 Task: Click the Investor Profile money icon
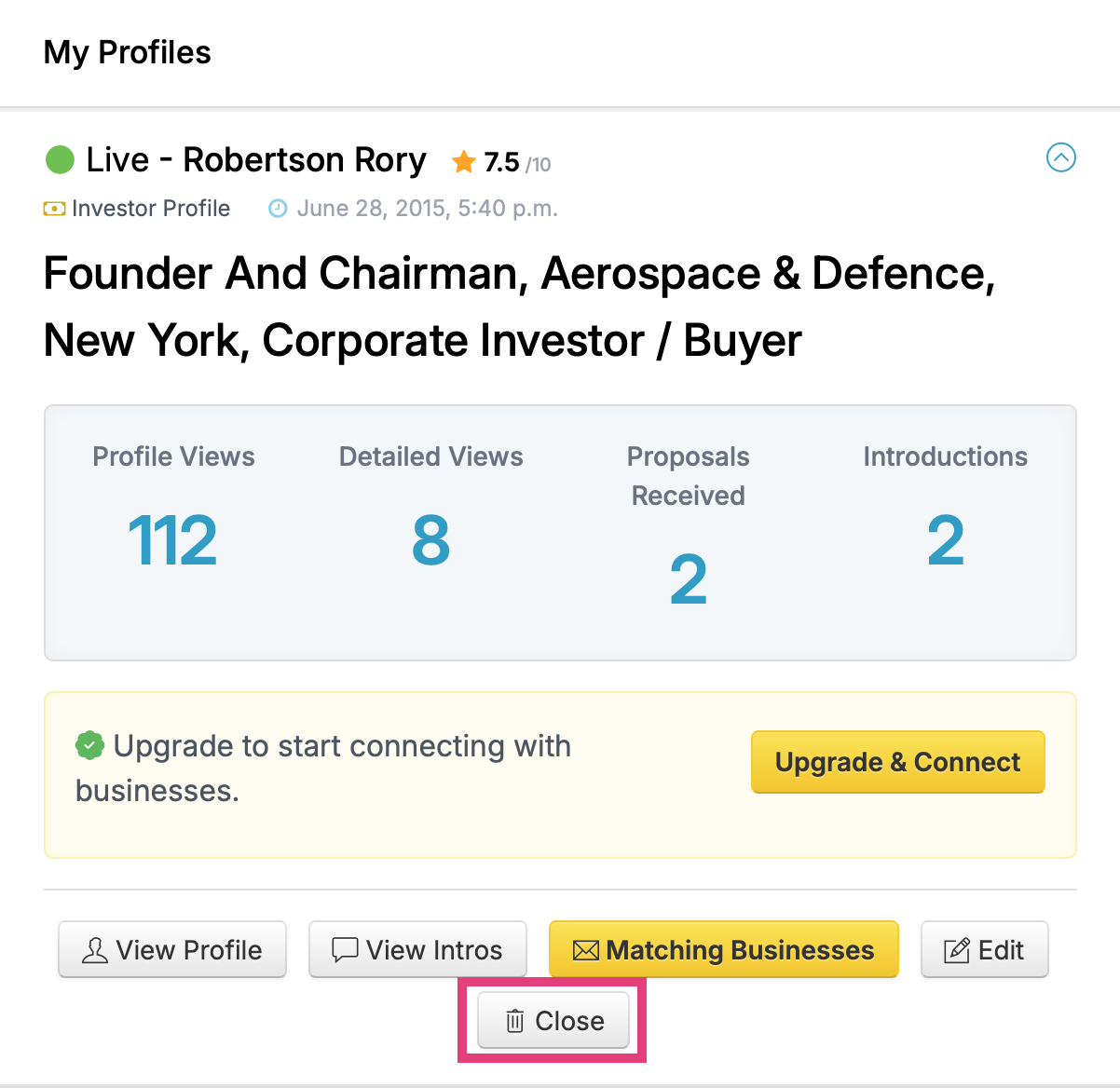[x=55, y=209]
